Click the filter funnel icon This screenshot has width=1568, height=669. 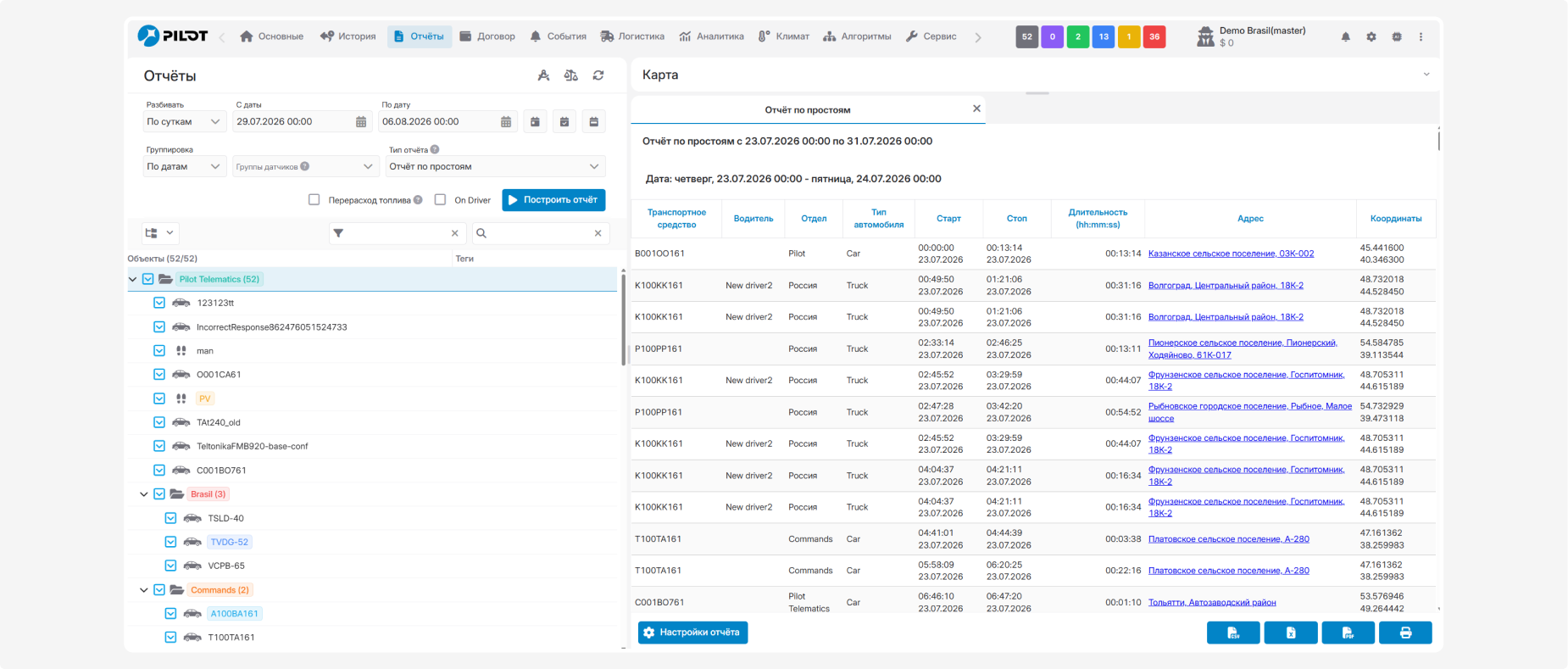pos(338,233)
